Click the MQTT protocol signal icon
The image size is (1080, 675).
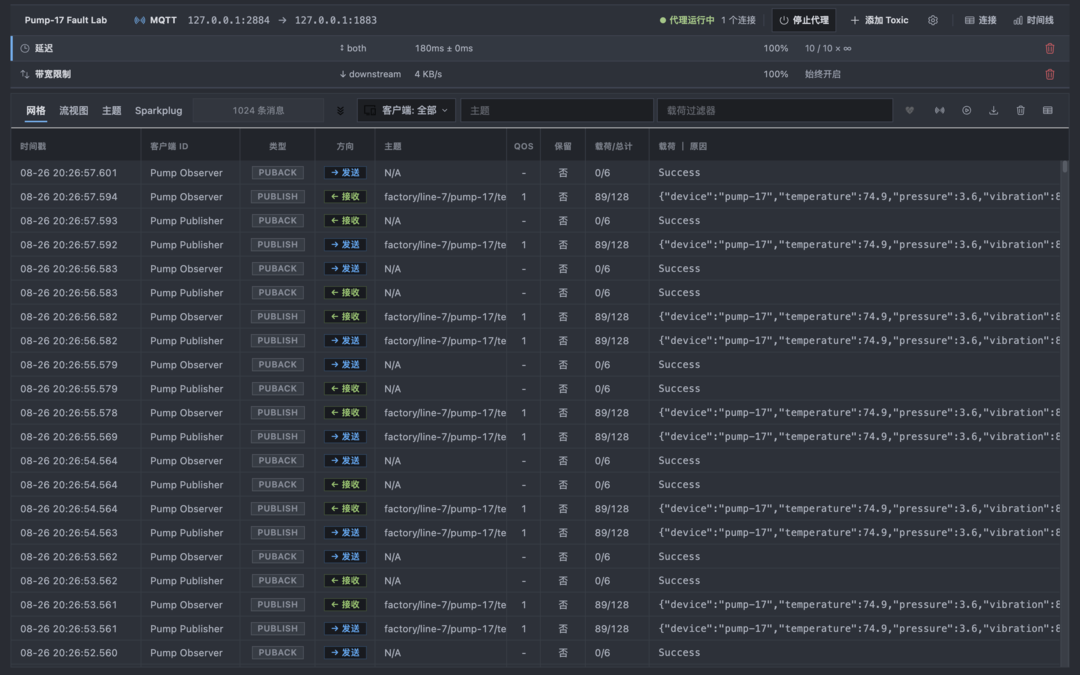(139, 20)
